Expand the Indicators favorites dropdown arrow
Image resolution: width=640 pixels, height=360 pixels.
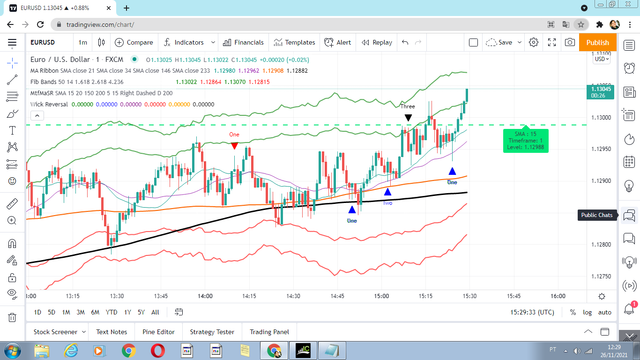point(213,42)
